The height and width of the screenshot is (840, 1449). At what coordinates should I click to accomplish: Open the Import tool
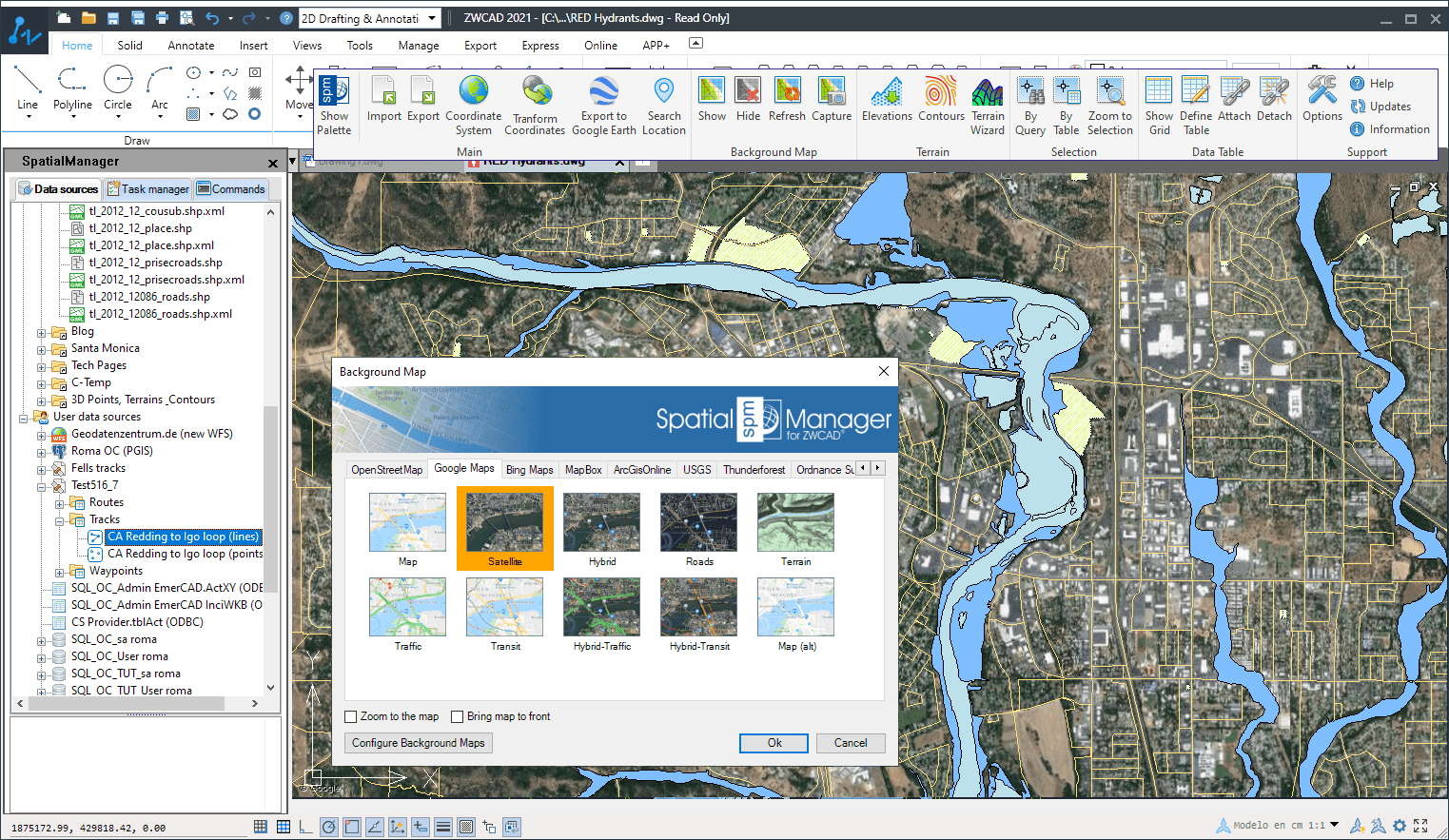384,99
